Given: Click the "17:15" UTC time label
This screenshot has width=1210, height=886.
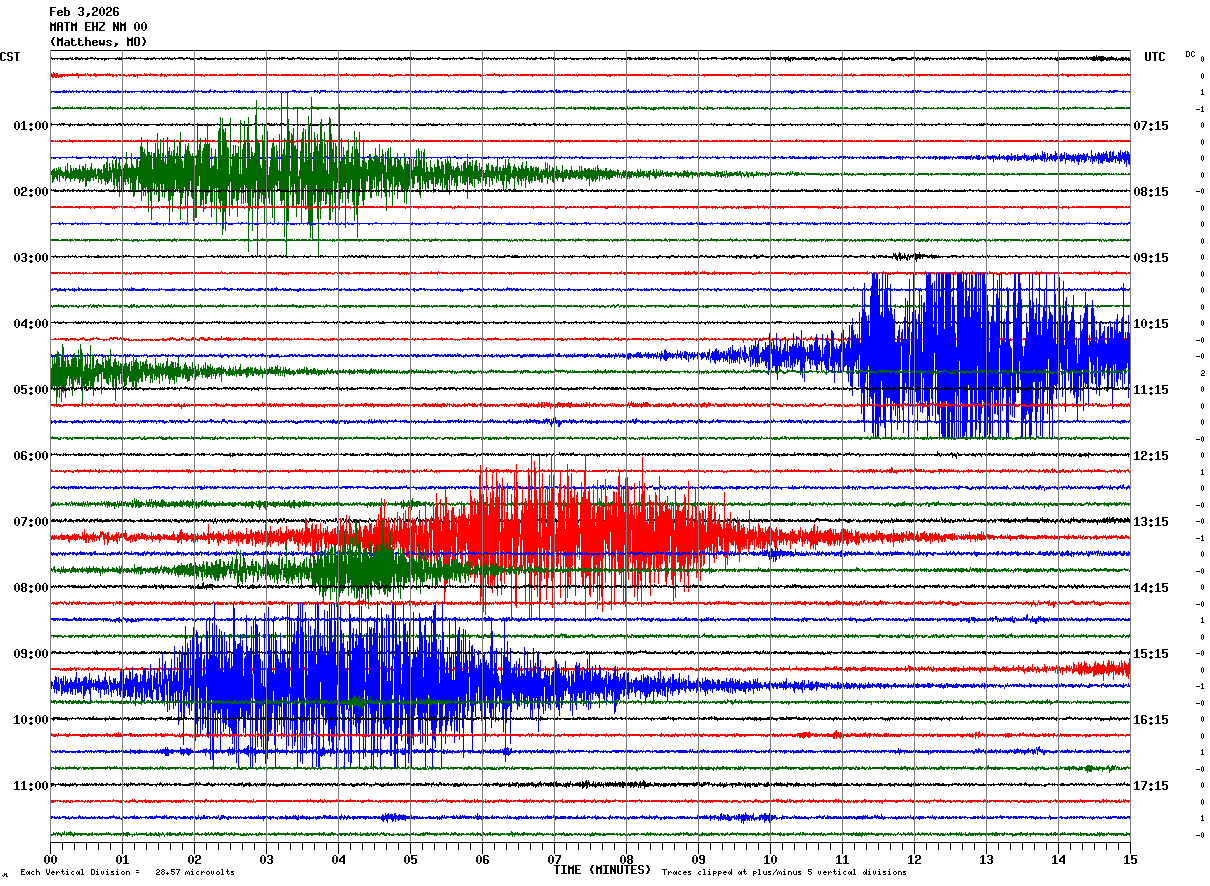Looking at the screenshot, I should 1151,786.
